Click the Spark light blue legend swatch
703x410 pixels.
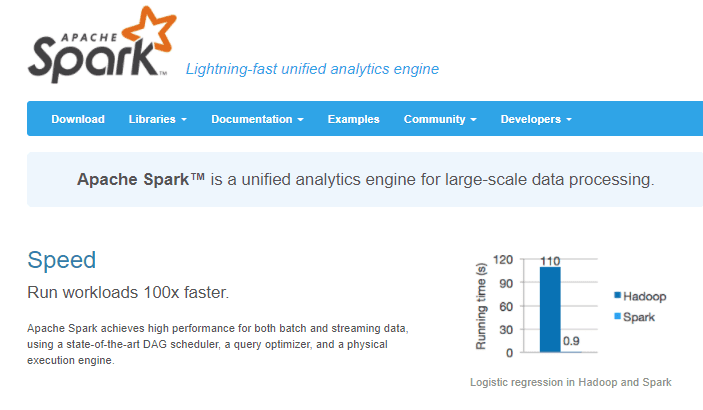pyautogui.click(x=617, y=316)
